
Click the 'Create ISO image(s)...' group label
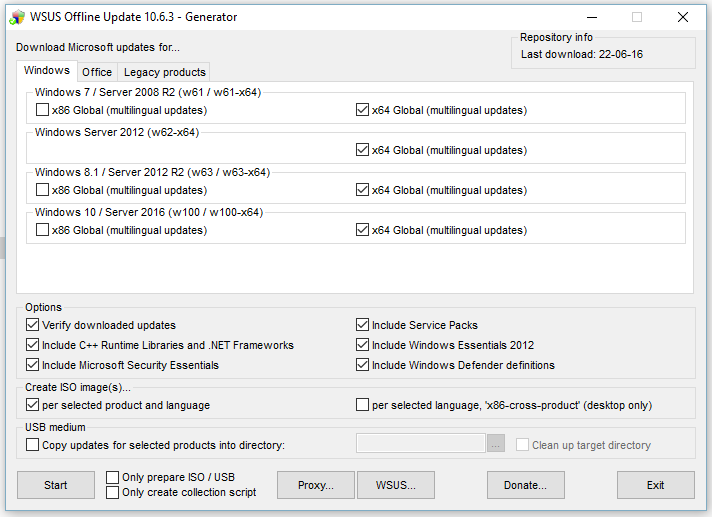[x=78, y=387]
